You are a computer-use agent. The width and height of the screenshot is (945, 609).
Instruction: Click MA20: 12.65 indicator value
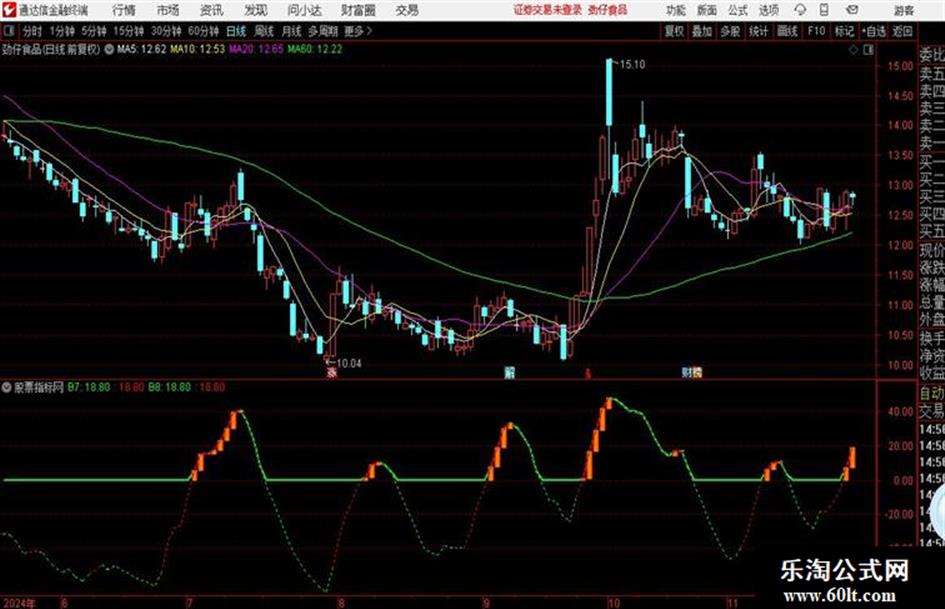pyautogui.click(x=256, y=49)
